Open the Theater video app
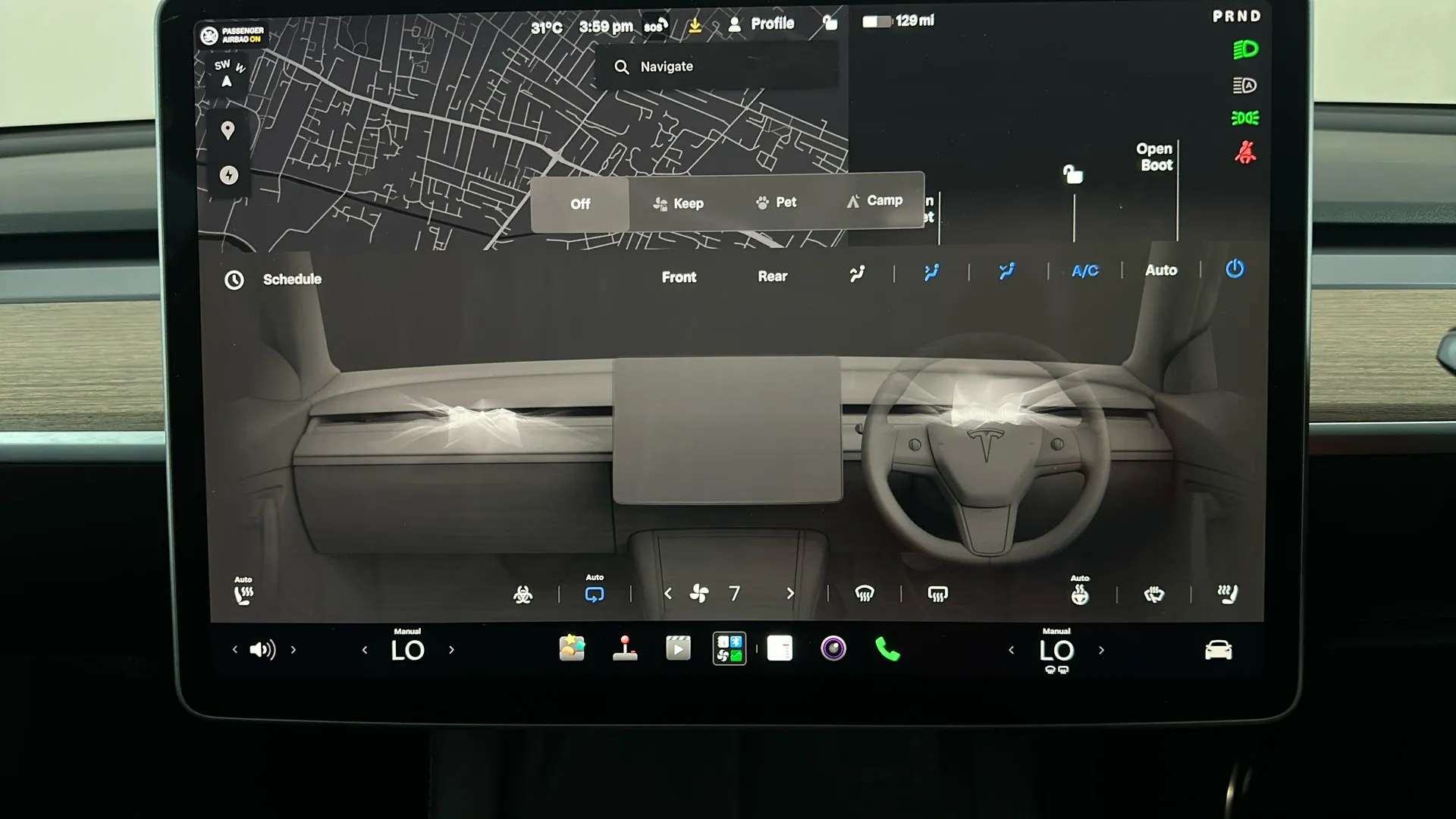 (x=678, y=648)
